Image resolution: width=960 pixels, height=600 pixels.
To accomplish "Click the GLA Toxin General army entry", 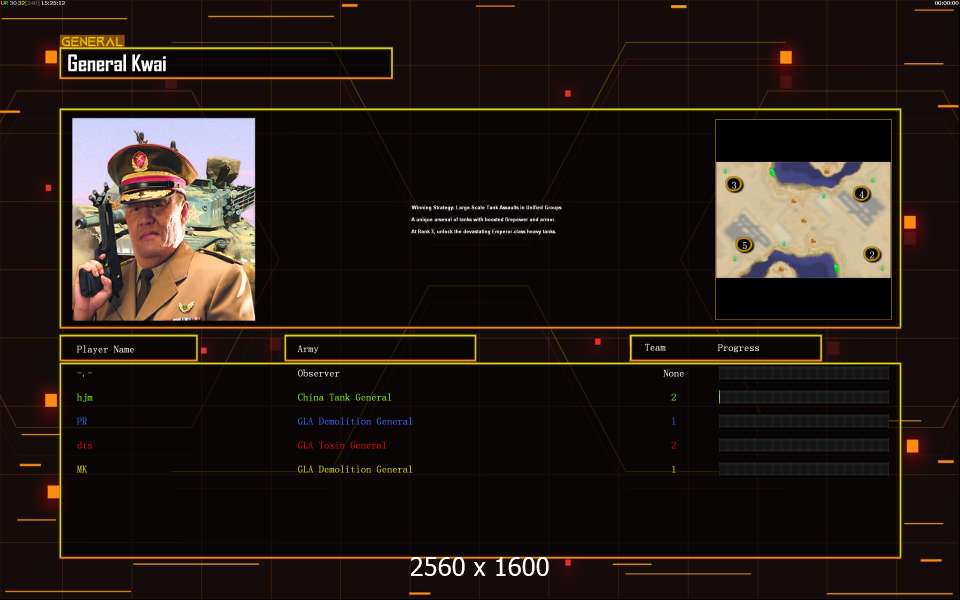I will tap(341, 446).
